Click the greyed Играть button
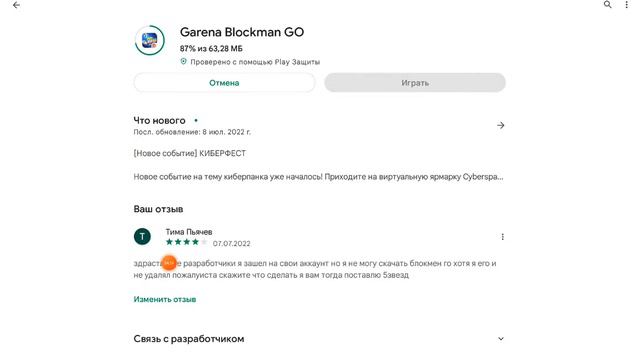Viewport: 640px width, 360px height. point(415,83)
